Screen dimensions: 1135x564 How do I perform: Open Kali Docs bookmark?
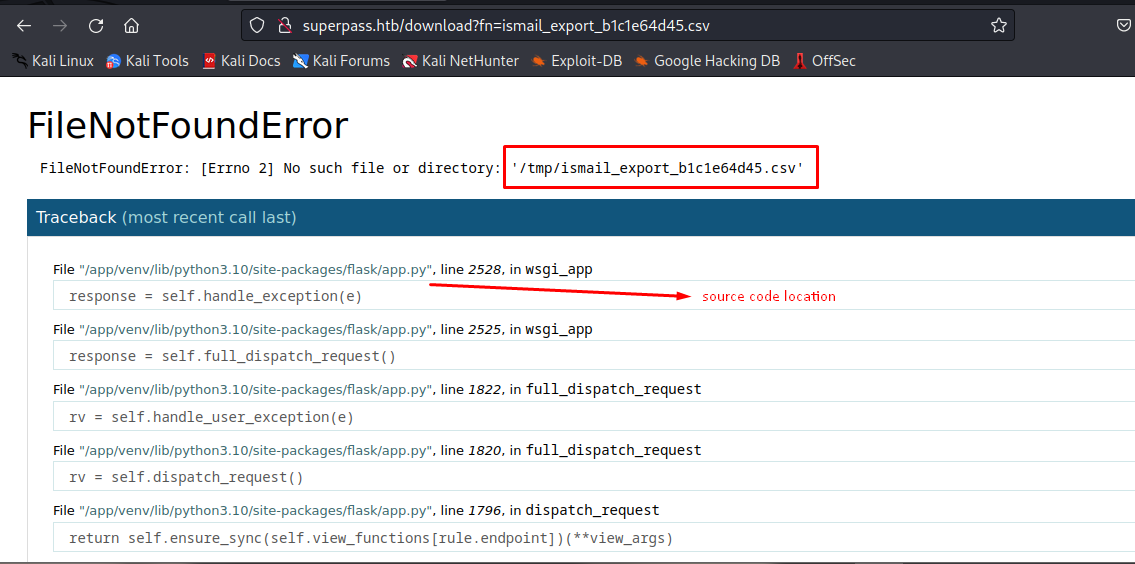pos(241,61)
